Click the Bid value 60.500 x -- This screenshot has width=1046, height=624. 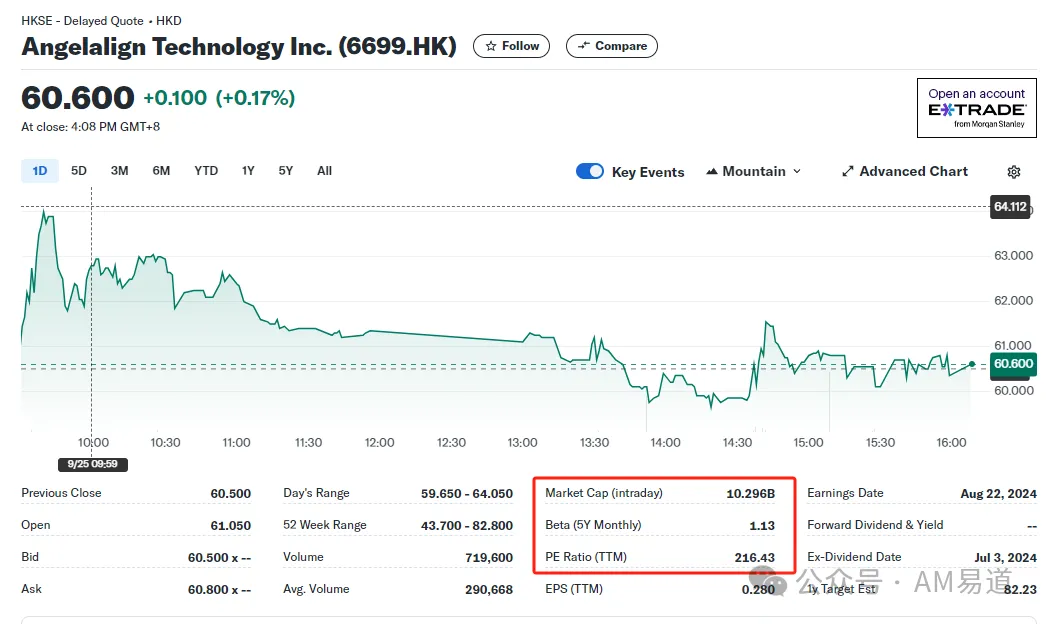point(219,558)
